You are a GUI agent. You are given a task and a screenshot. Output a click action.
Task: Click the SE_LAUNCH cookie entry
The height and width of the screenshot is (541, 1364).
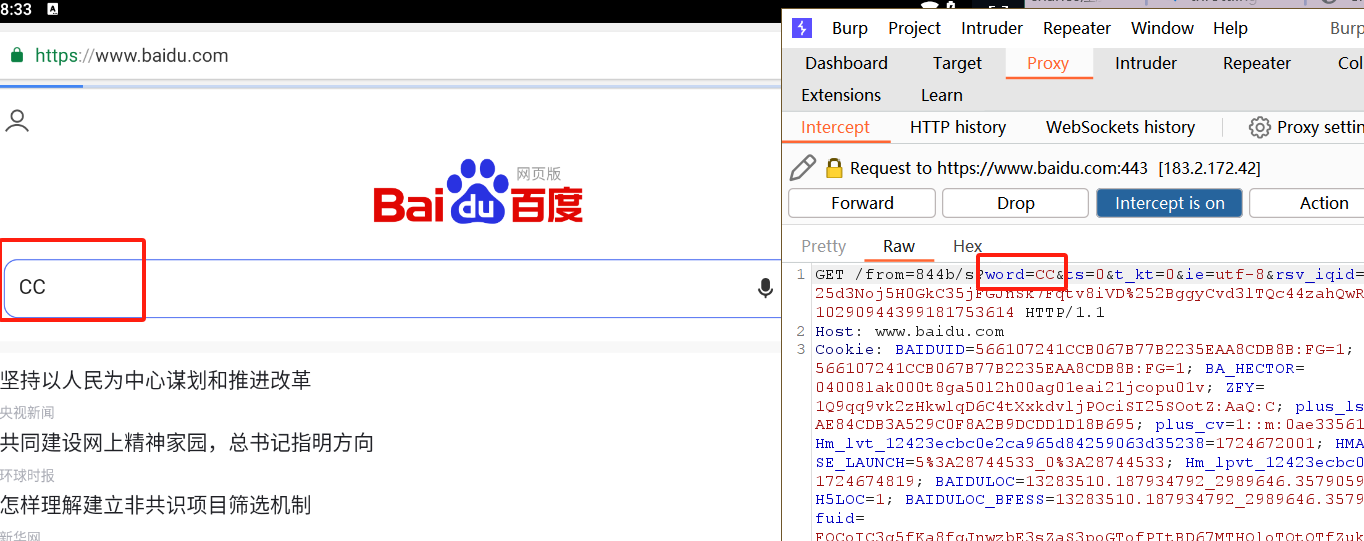pos(990,462)
